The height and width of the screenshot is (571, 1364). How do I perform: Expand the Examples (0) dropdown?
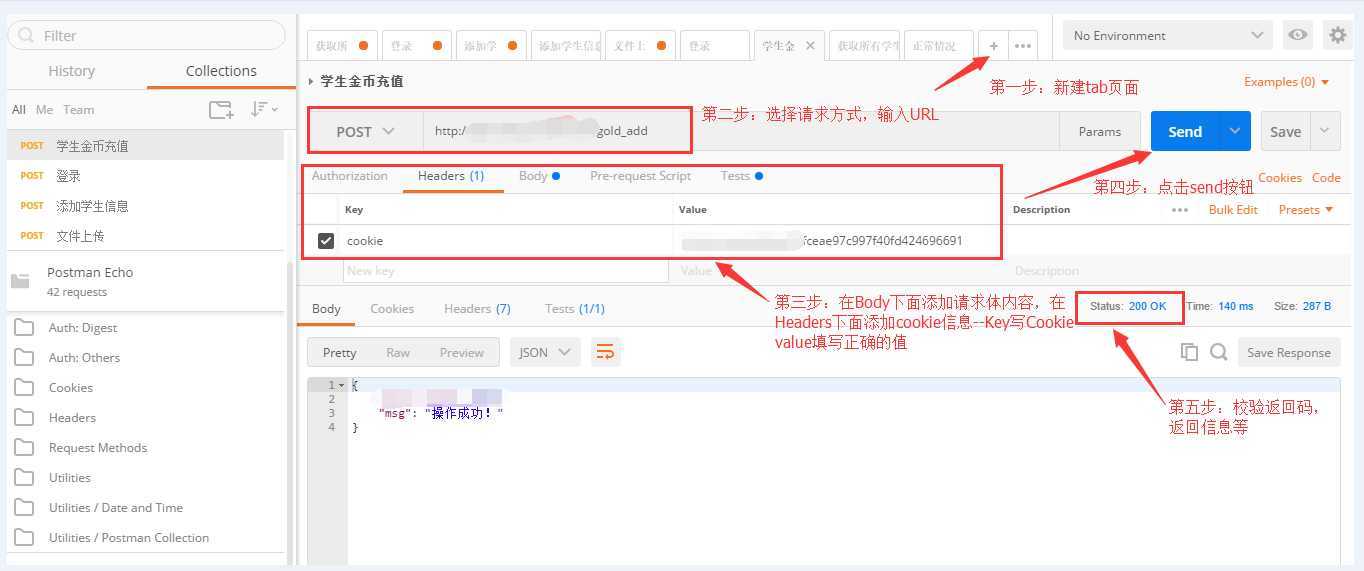coord(1287,82)
